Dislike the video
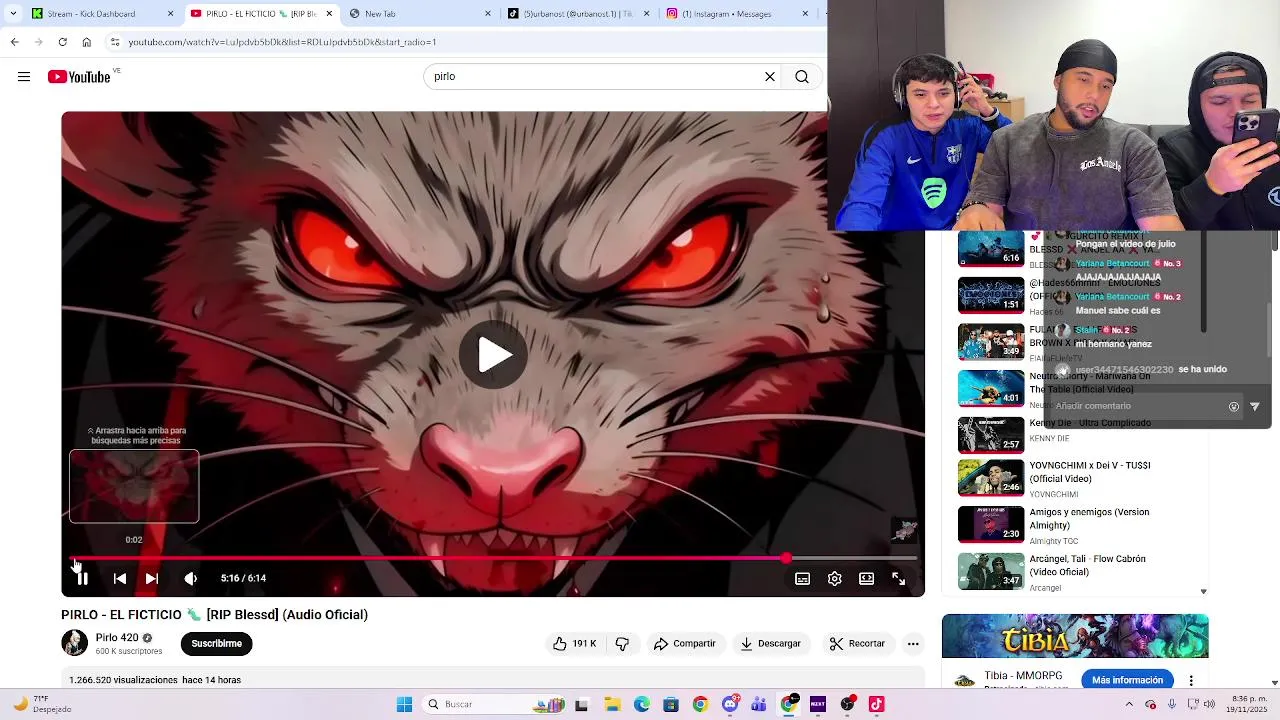 pos(622,644)
